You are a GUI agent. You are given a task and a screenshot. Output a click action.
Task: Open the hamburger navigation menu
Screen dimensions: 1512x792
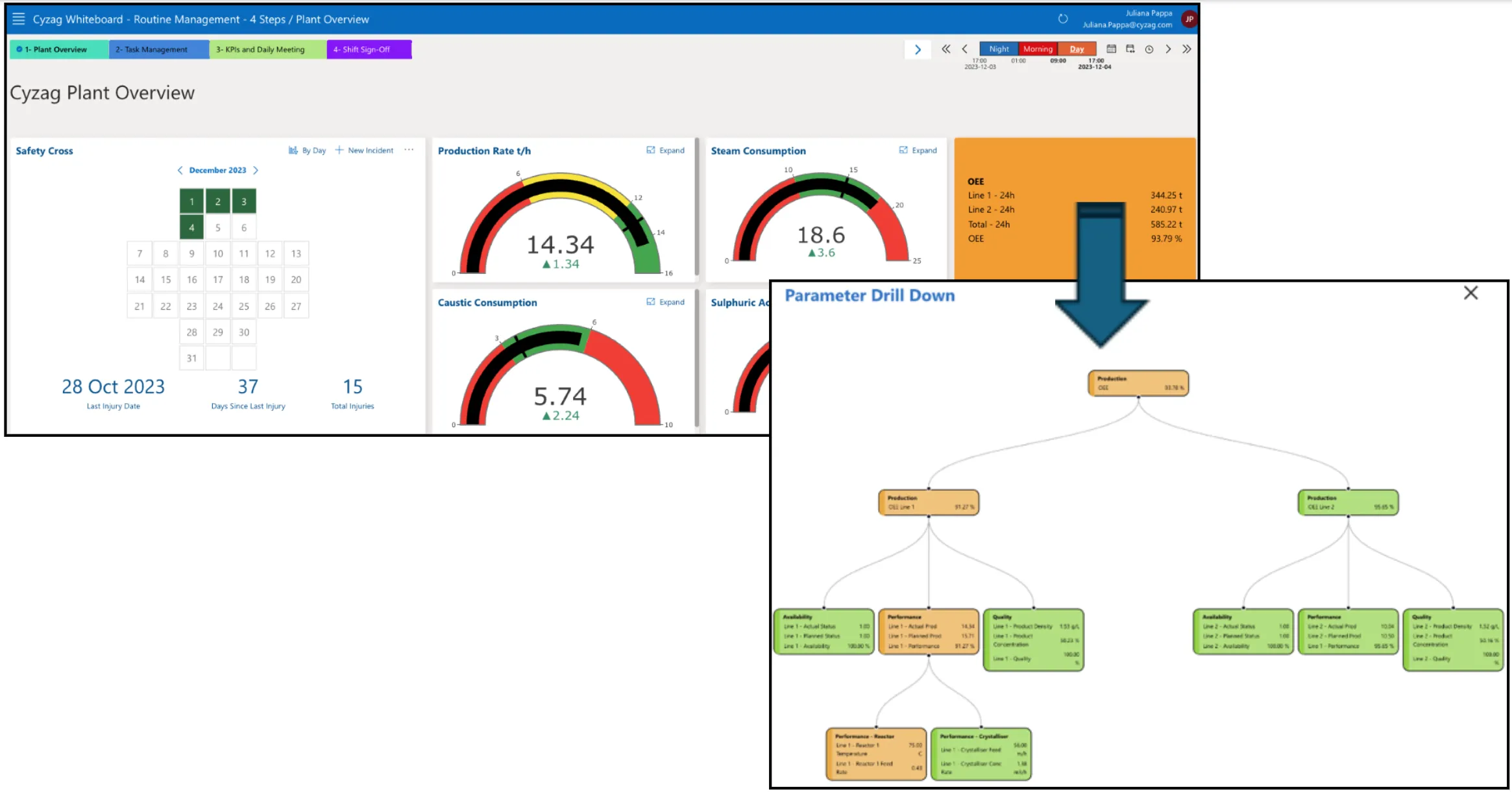click(x=19, y=19)
